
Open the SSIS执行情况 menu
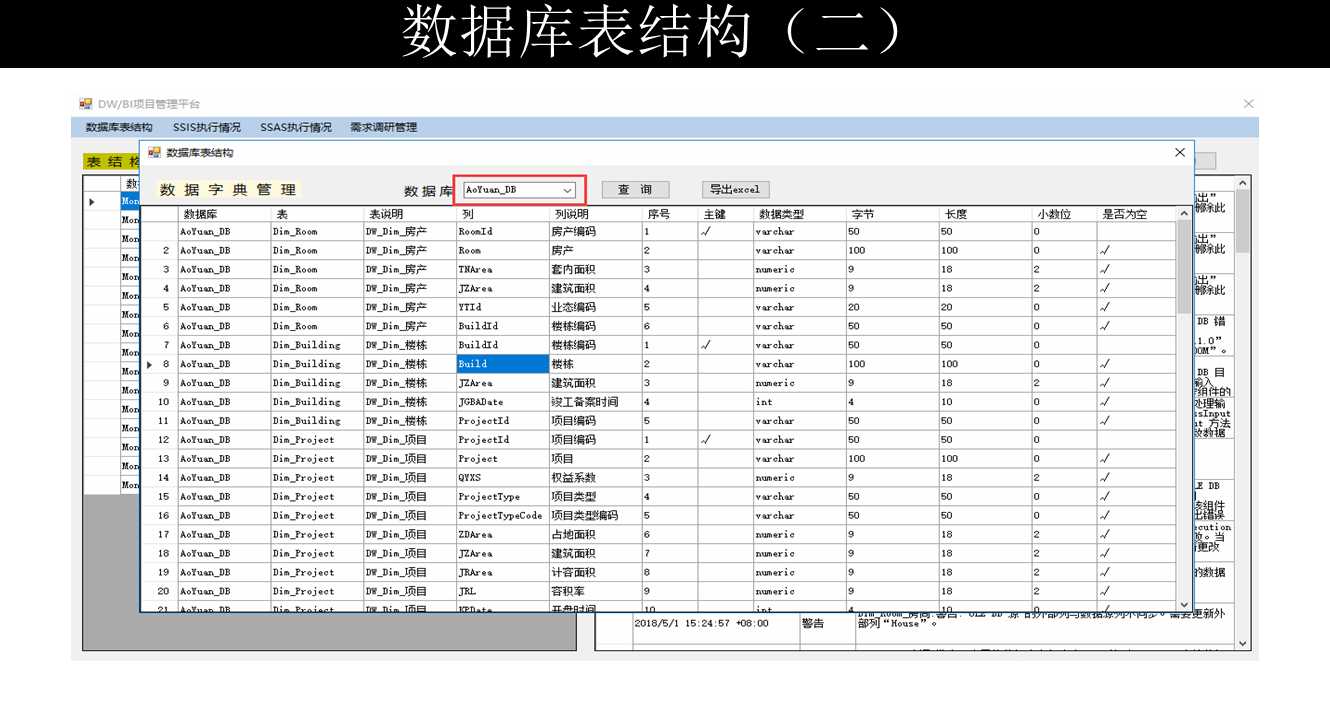coord(206,128)
